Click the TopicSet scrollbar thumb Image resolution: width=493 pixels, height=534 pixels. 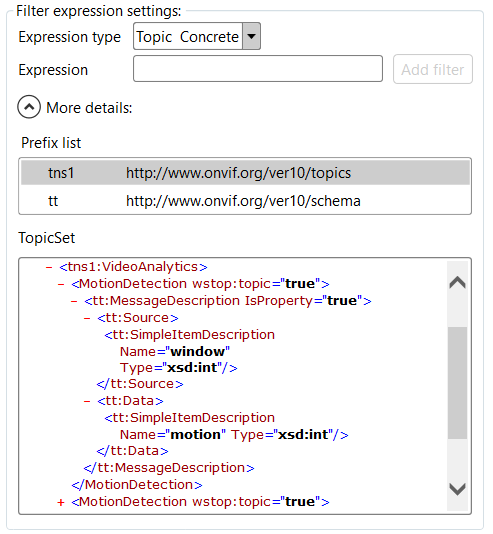pos(457,383)
